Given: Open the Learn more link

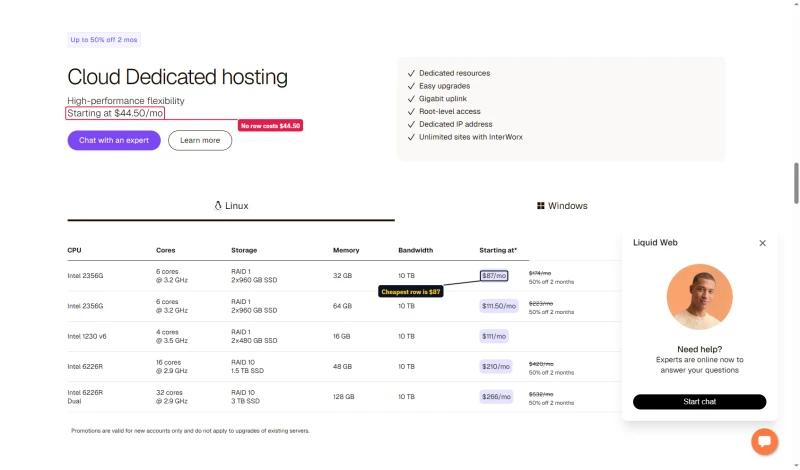Looking at the screenshot, I should click(200, 140).
